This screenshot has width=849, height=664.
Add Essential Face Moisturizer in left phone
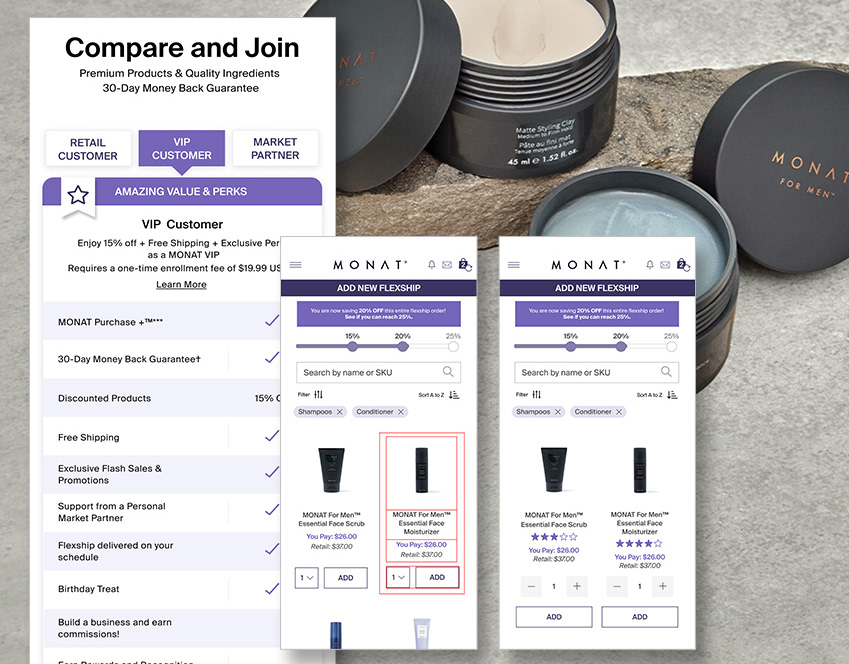(437, 577)
